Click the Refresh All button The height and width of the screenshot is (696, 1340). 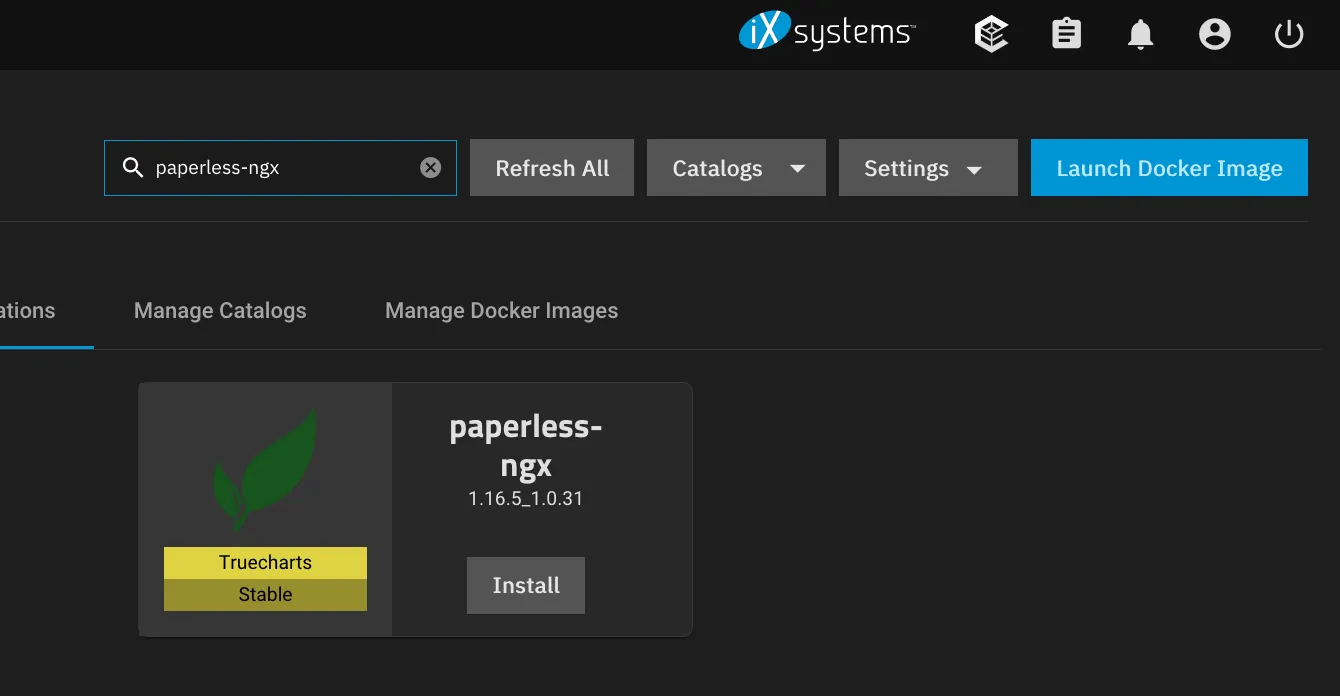(x=551, y=167)
